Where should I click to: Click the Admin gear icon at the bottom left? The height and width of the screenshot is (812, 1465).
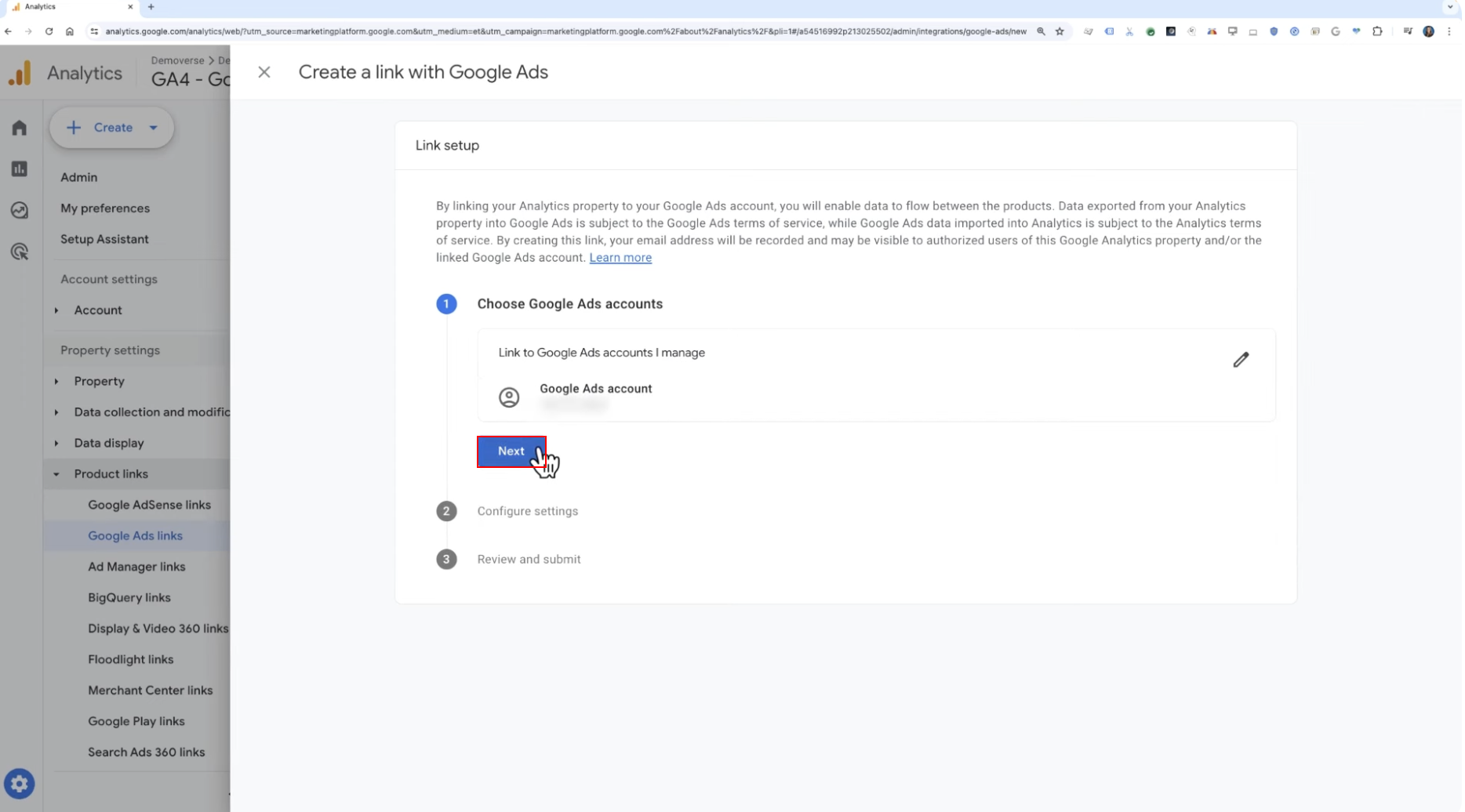(20, 784)
